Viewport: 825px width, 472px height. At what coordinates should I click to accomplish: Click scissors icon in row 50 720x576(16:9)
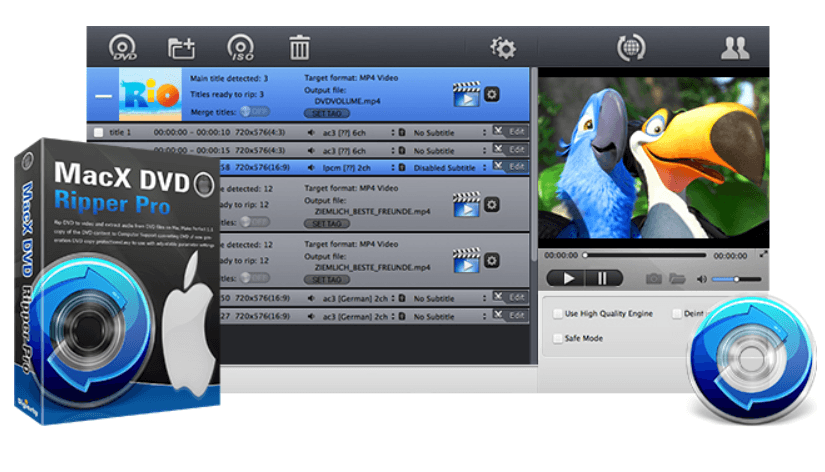[498, 296]
